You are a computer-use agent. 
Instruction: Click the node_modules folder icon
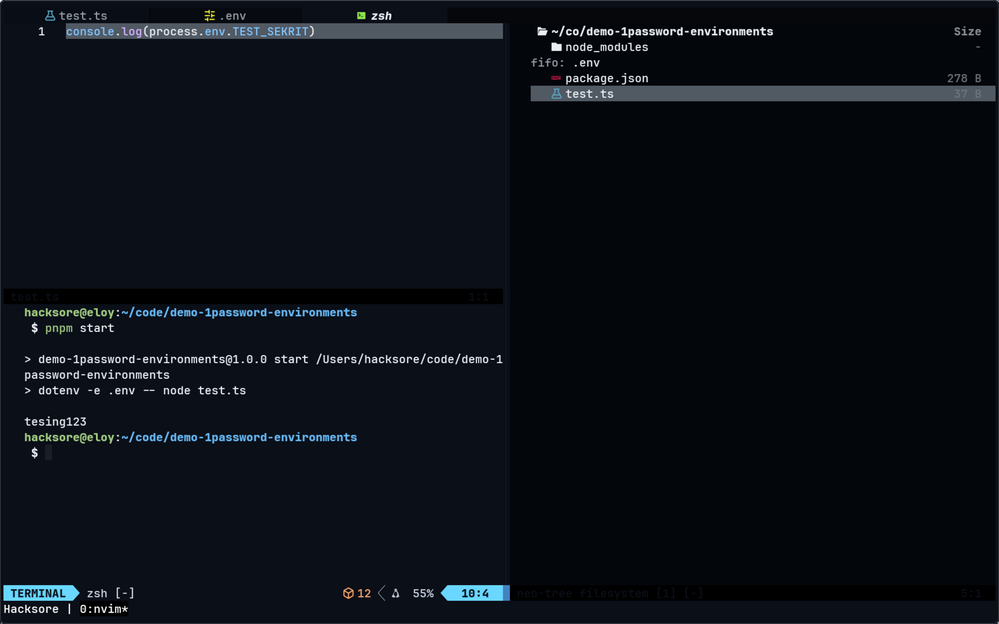[557, 47]
